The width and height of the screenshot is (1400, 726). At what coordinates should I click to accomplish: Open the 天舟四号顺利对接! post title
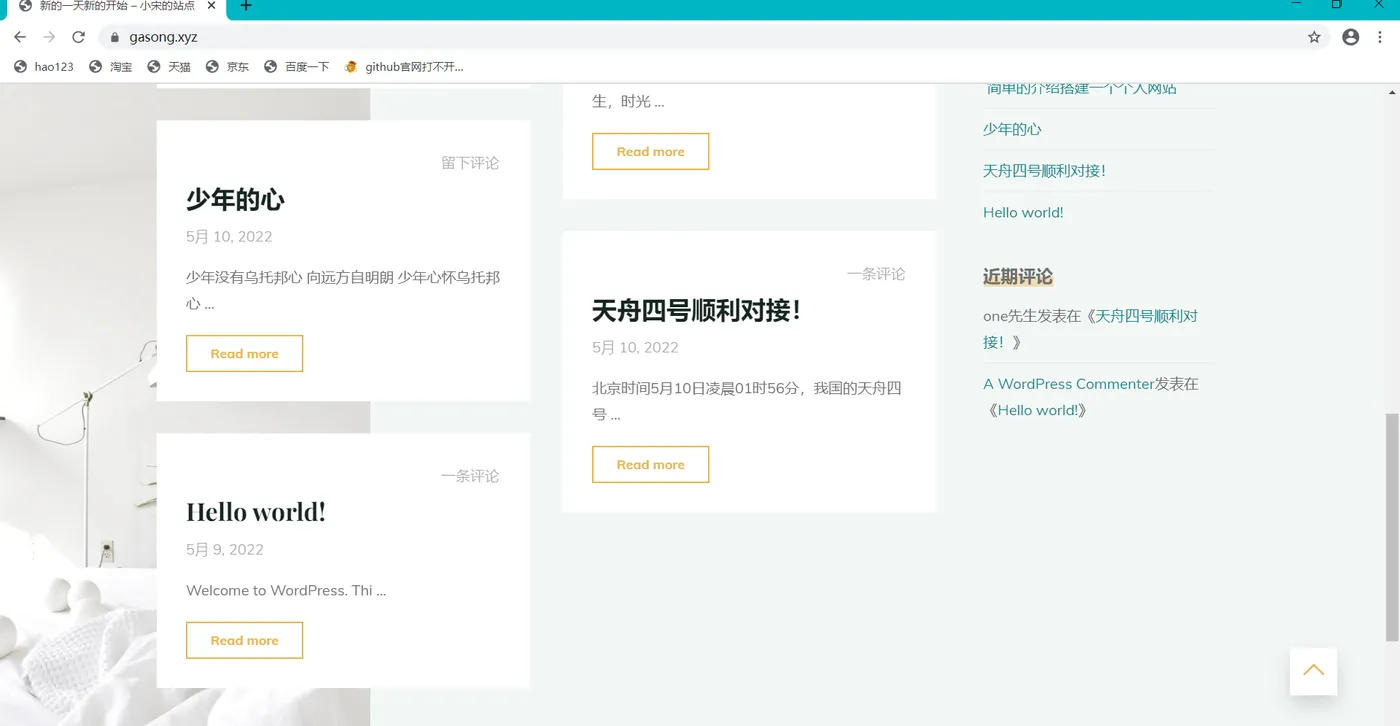coord(696,311)
